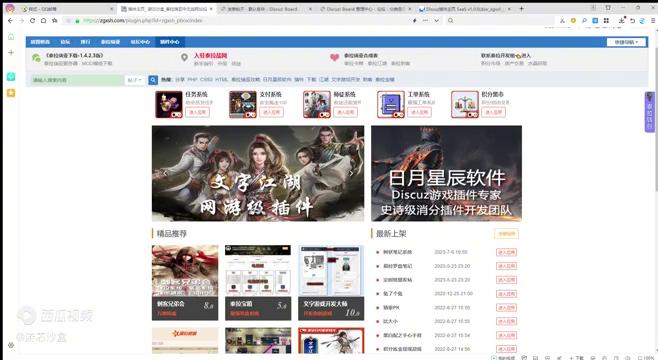
Task: Open the 比大小 entry in 最新上架
Action: [x=390, y=321]
